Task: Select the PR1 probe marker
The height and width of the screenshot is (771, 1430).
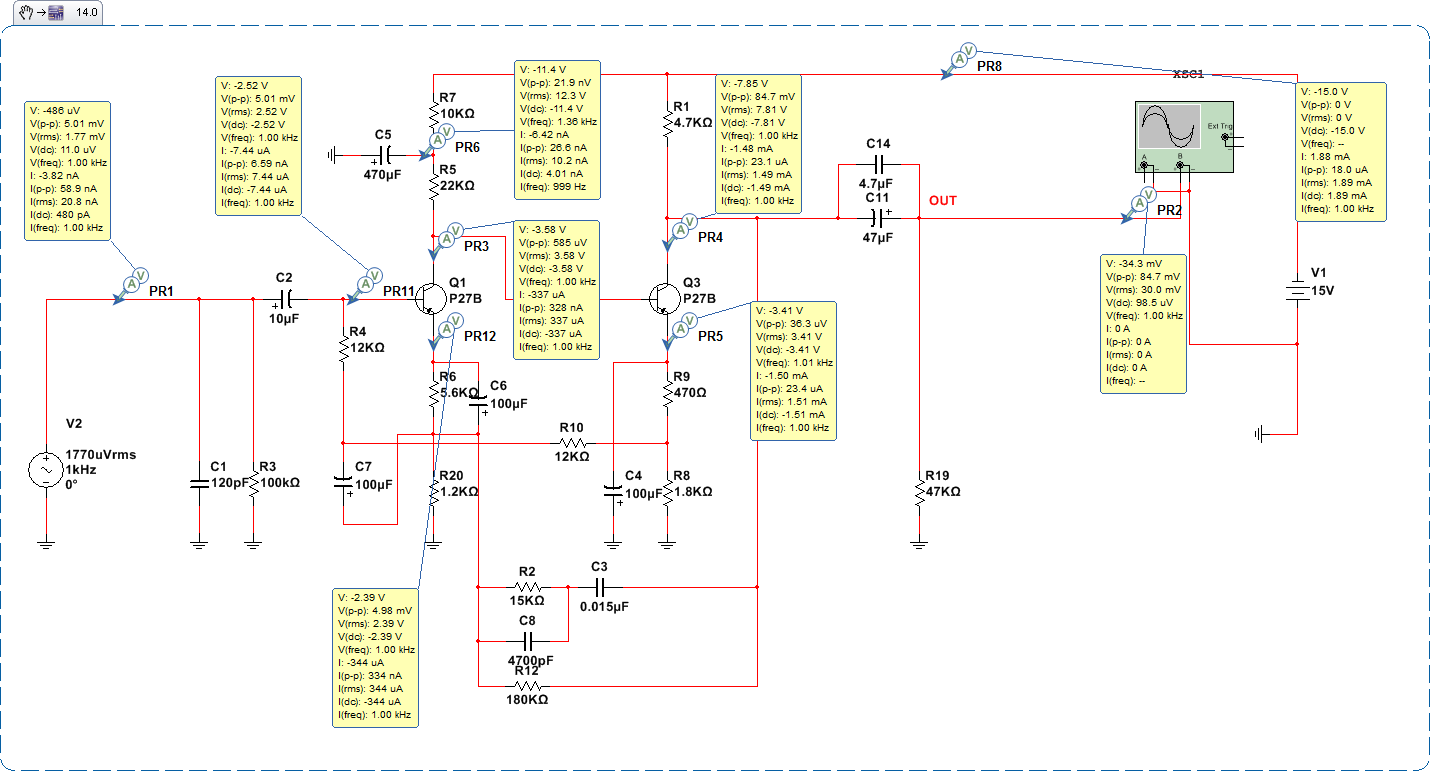Action: pyautogui.click(x=132, y=285)
